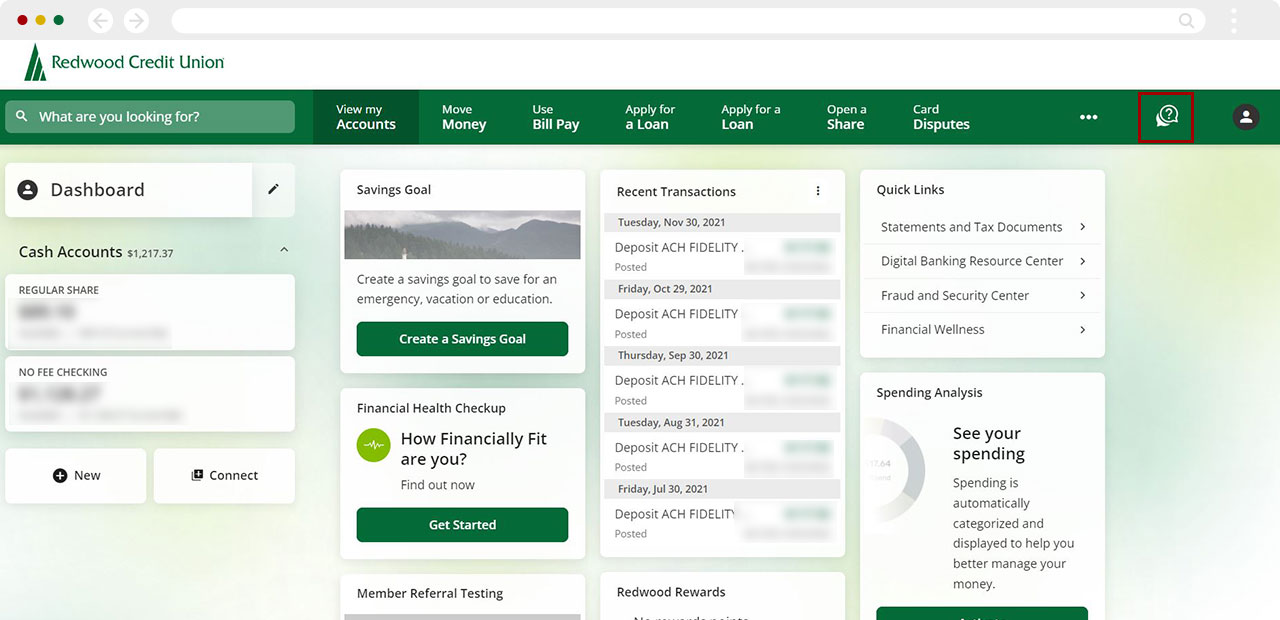Viewport: 1280px width, 620px height.
Task: Click the browser back arrow
Action: pyautogui.click(x=100, y=20)
